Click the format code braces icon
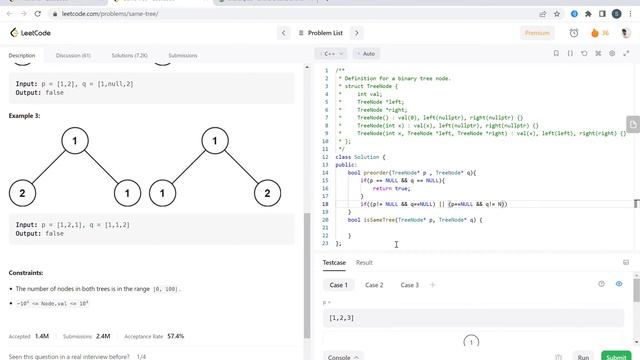 click(570, 53)
